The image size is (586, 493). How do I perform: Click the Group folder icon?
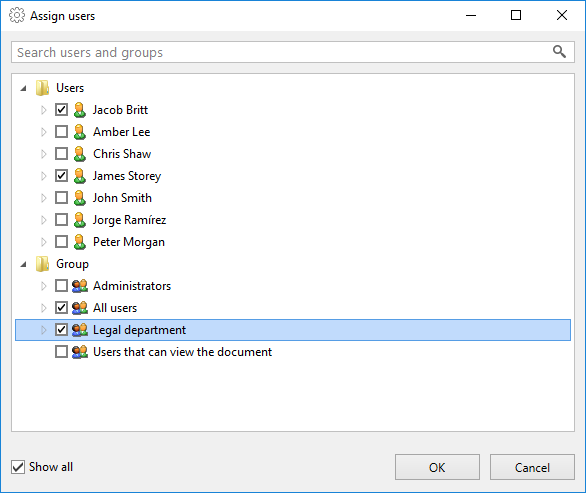42,264
